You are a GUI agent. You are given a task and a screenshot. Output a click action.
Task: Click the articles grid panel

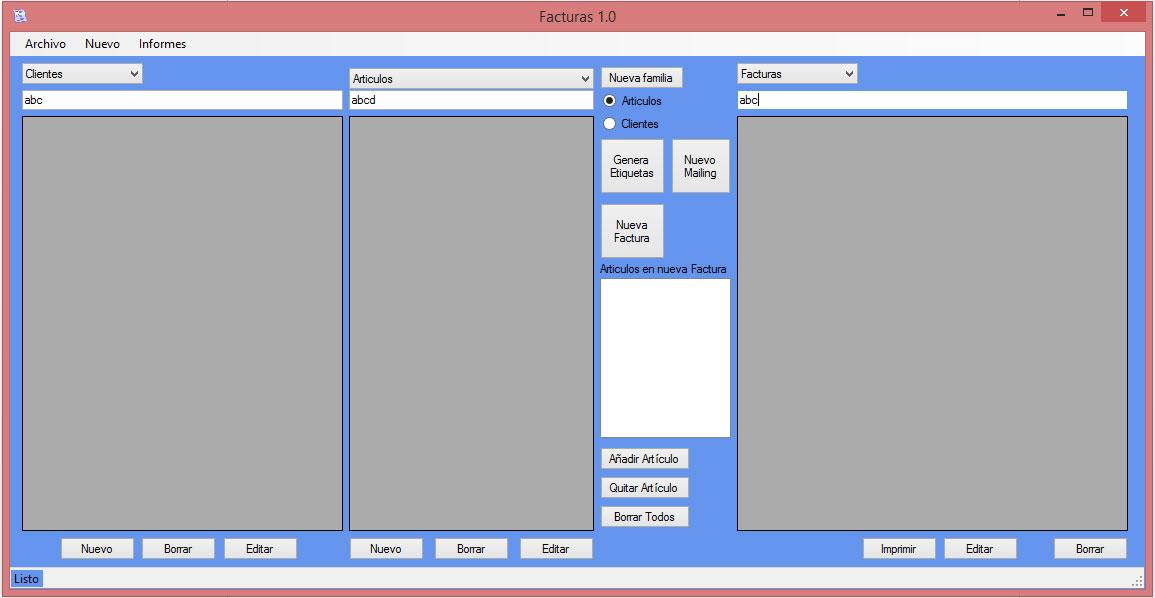point(471,323)
